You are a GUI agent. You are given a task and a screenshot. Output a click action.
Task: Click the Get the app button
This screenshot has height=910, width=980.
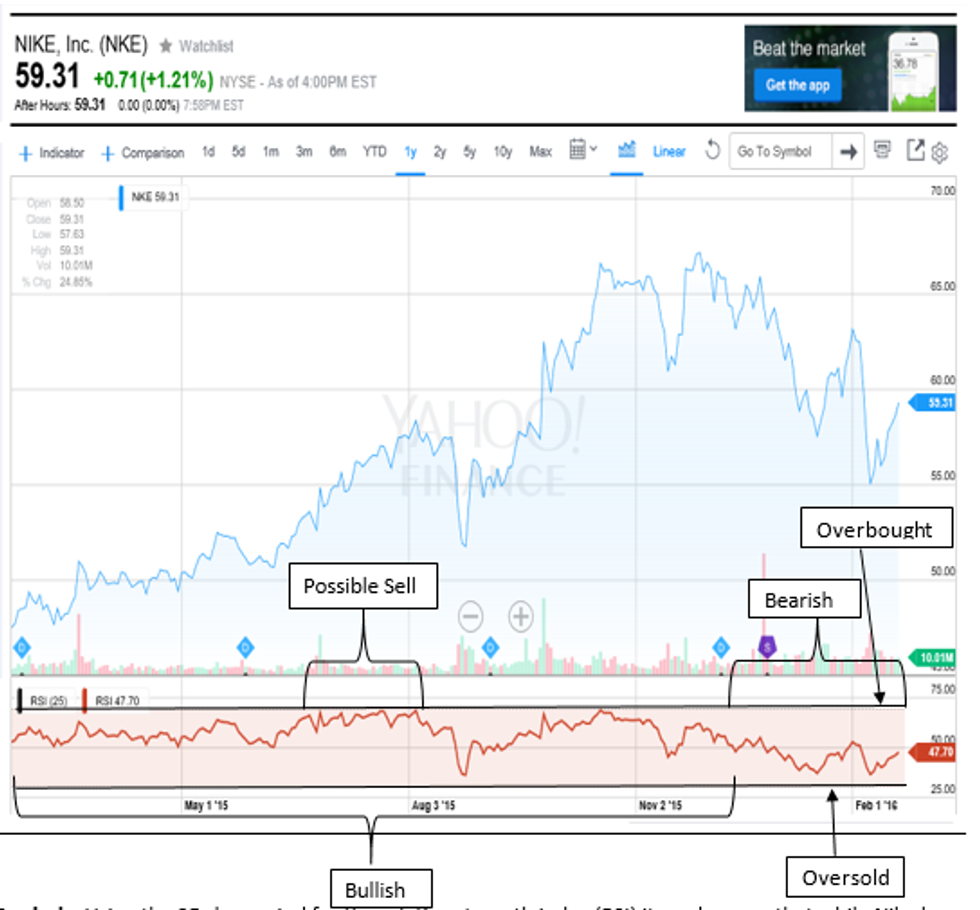pyautogui.click(x=797, y=85)
